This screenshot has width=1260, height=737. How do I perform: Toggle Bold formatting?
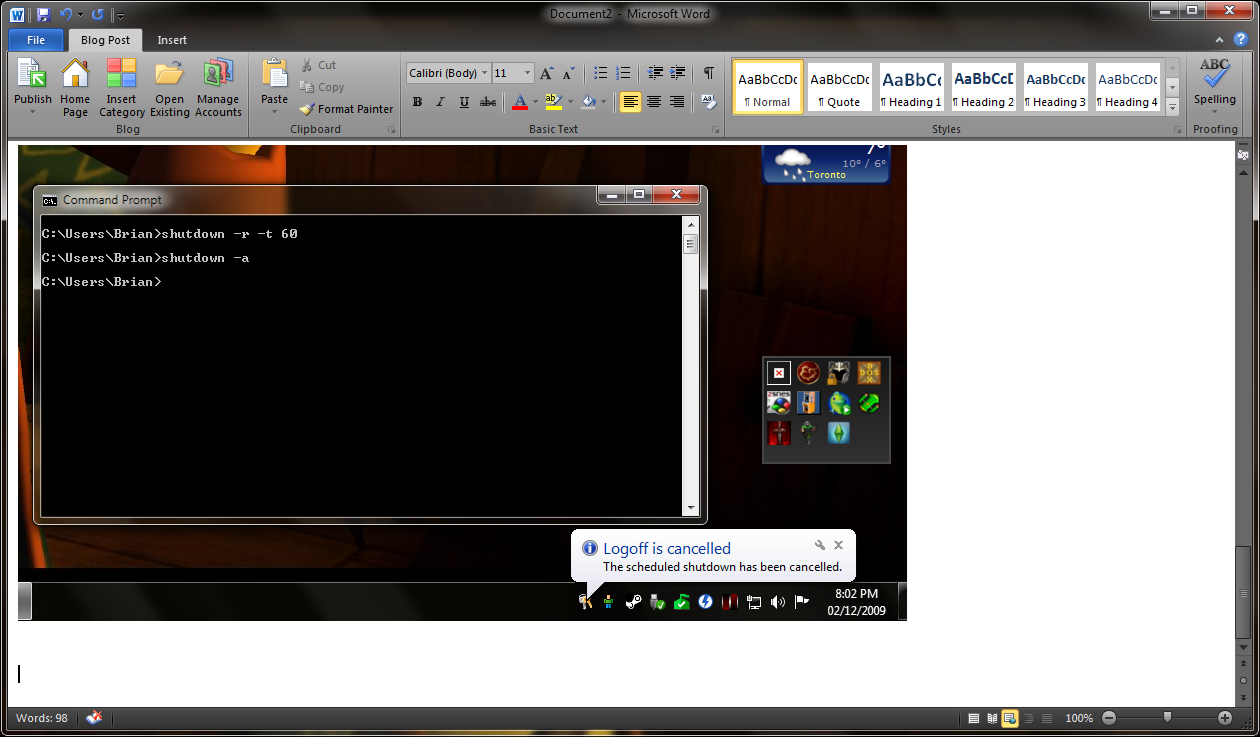[x=417, y=101]
